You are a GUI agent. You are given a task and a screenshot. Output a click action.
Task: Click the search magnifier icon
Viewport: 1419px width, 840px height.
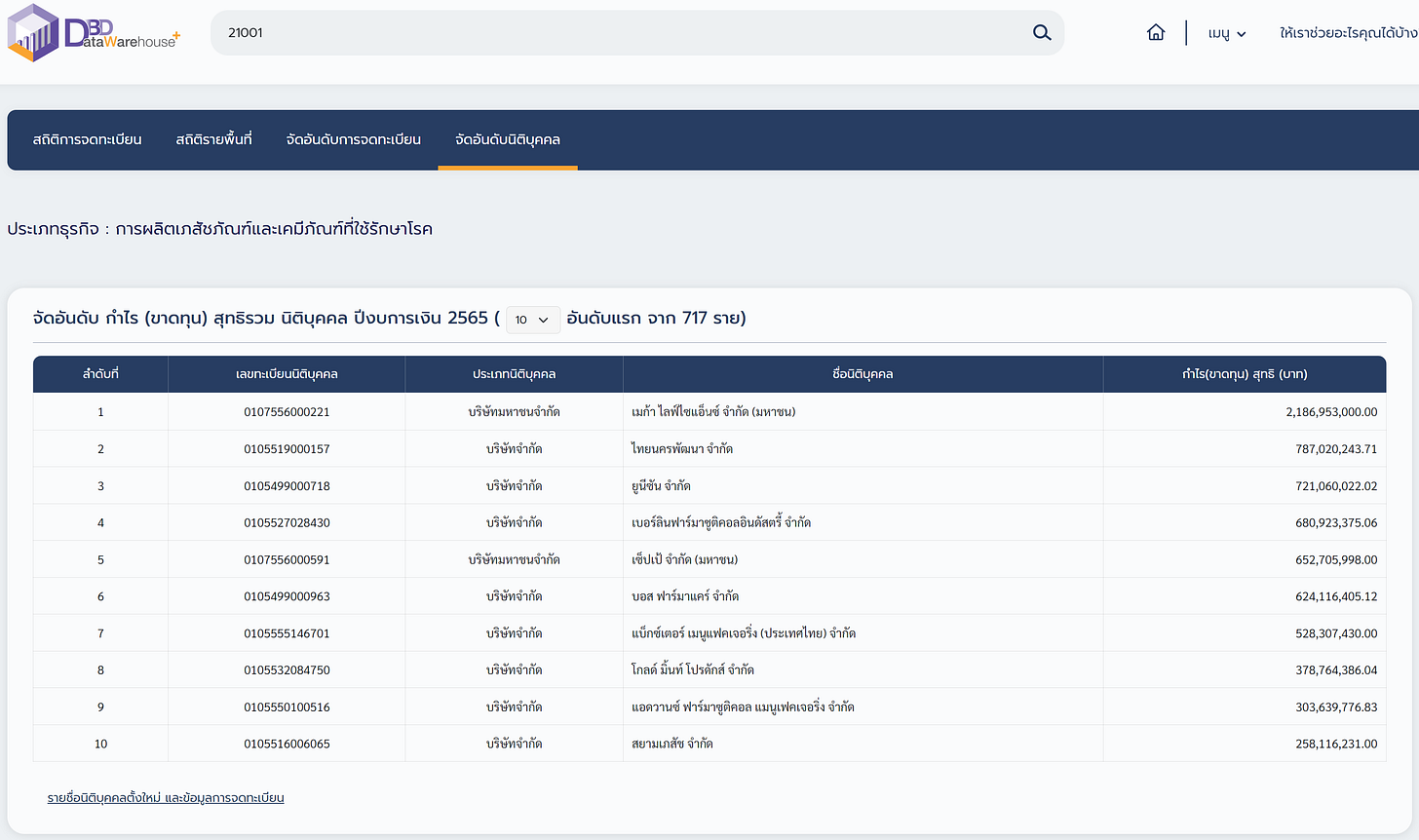coord(1042,32)
